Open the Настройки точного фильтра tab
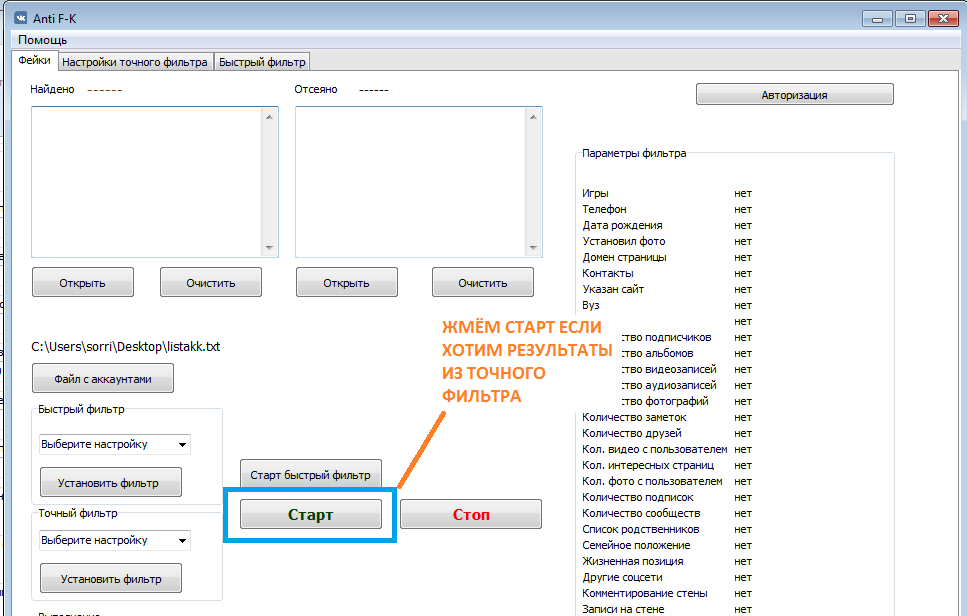Screen dimensions: 967x616 pos(135,62)
